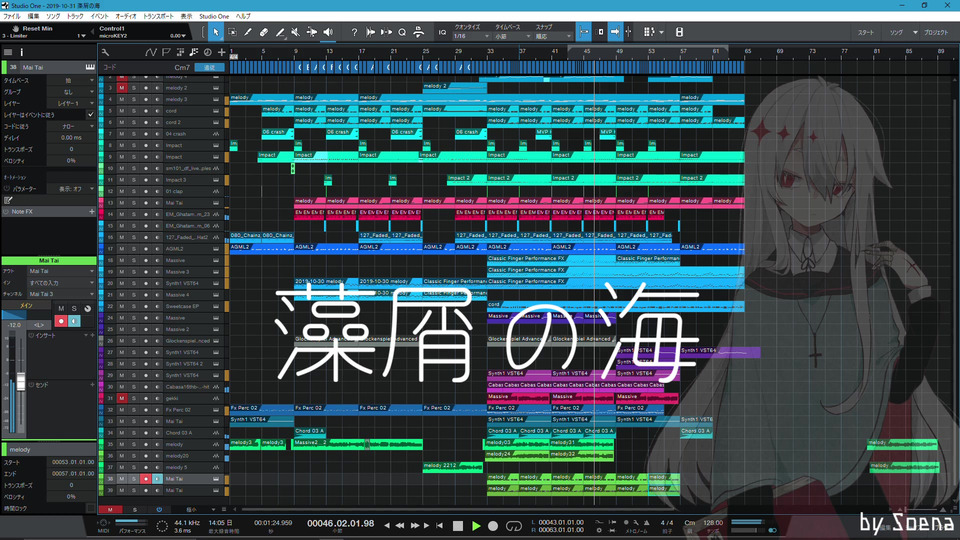Select the Listen tool

coord(328,32)
